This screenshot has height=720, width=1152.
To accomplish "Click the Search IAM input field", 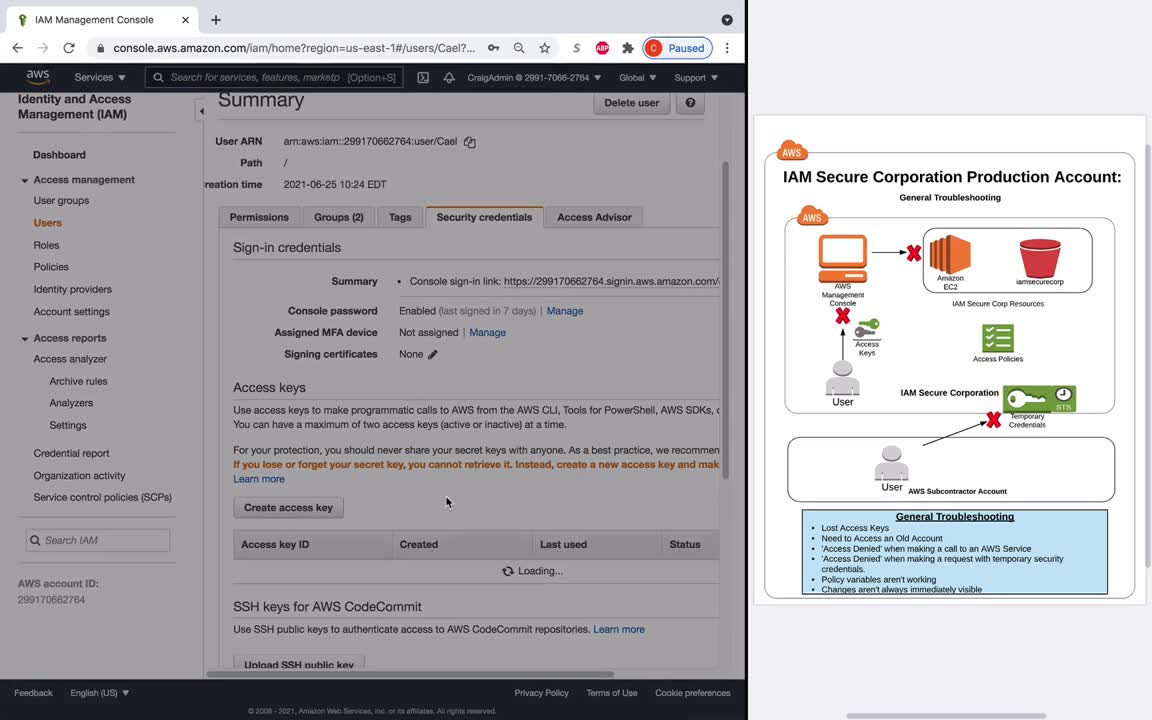I will coord(98,540).
